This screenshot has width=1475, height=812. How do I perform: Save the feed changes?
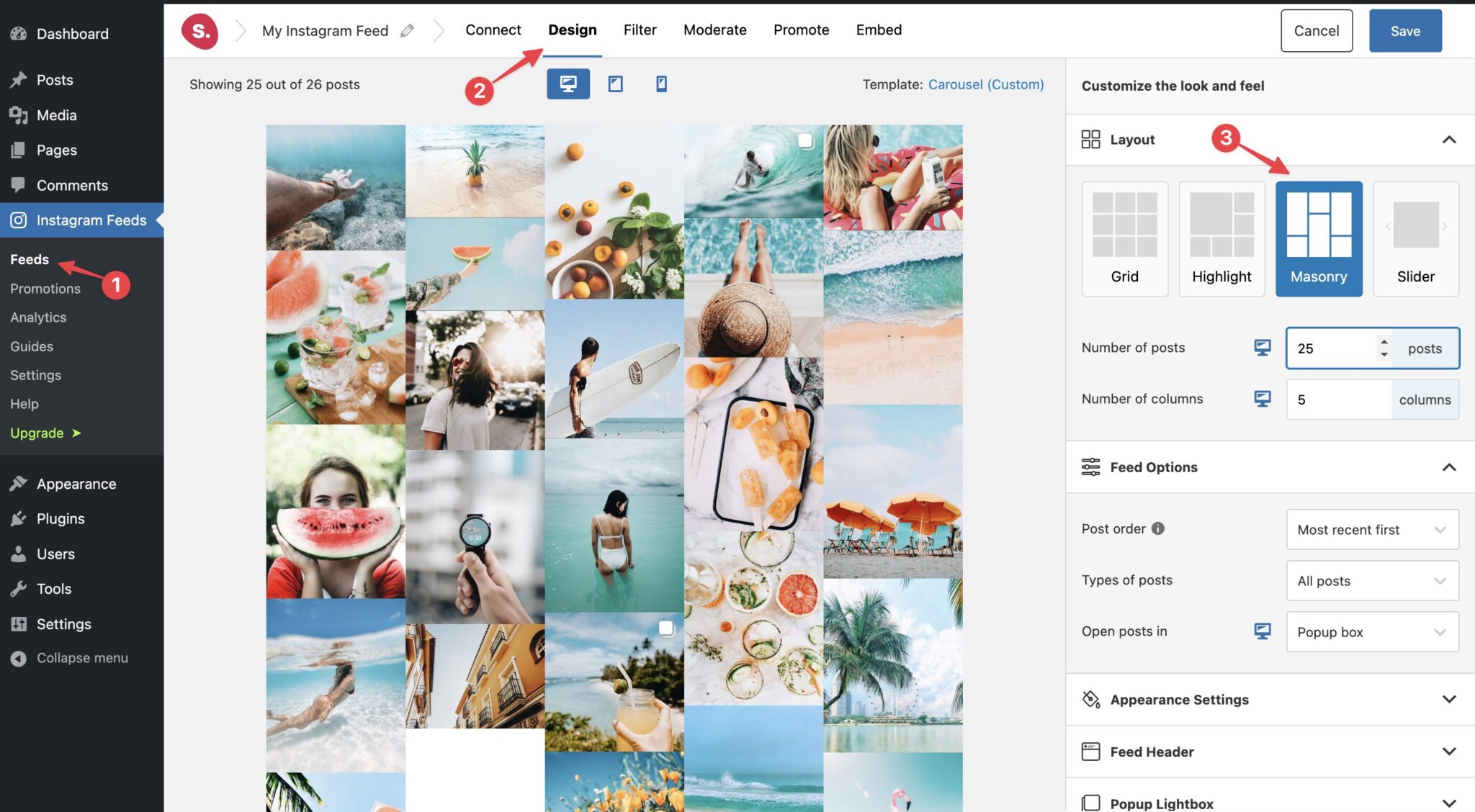pyautogui.click(x=1405, y=31)
